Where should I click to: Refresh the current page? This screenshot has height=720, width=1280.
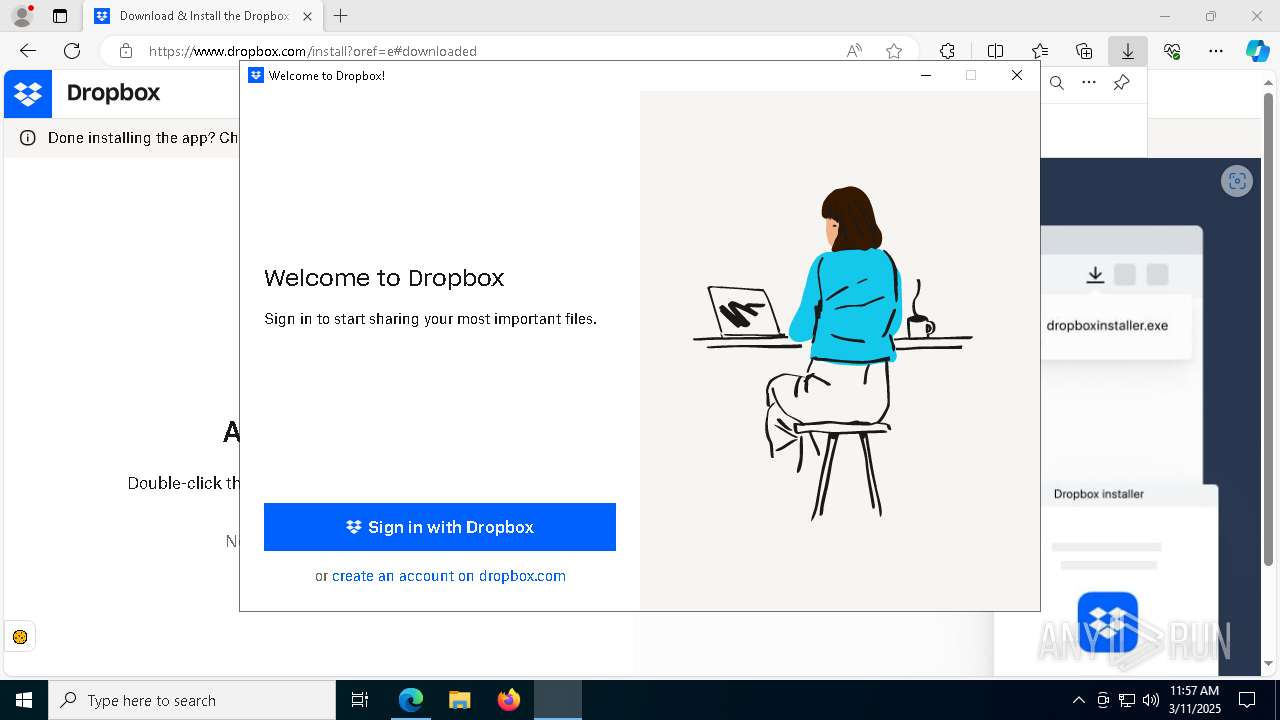pos(72,51)
